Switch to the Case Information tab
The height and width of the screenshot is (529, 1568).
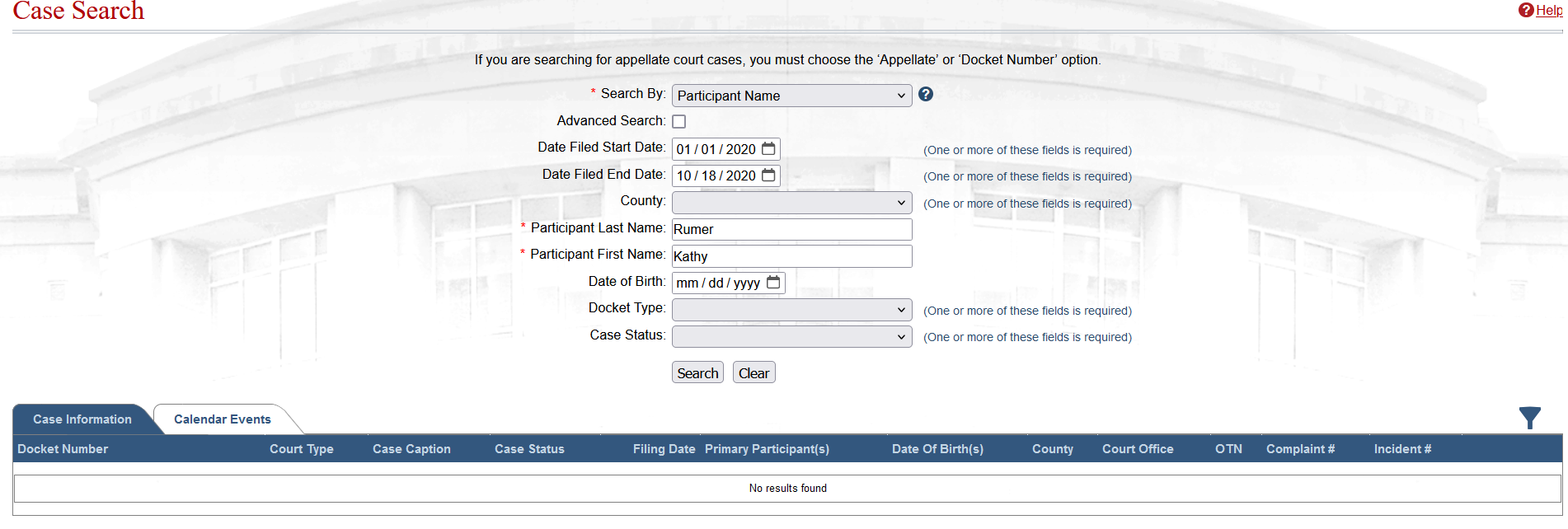point(82,419)
